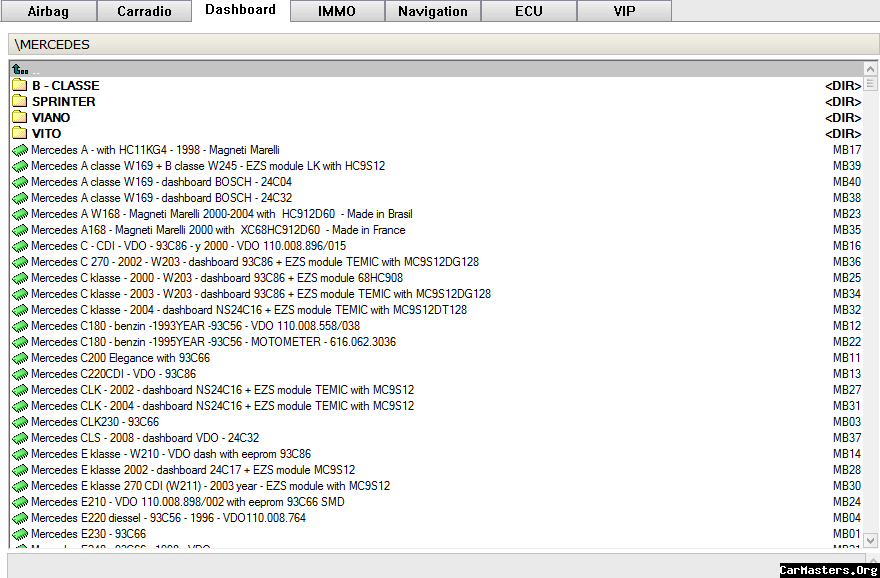
Task: Click chip icon for C klasse 2000 W203
Action: click(x=20, y=278)
